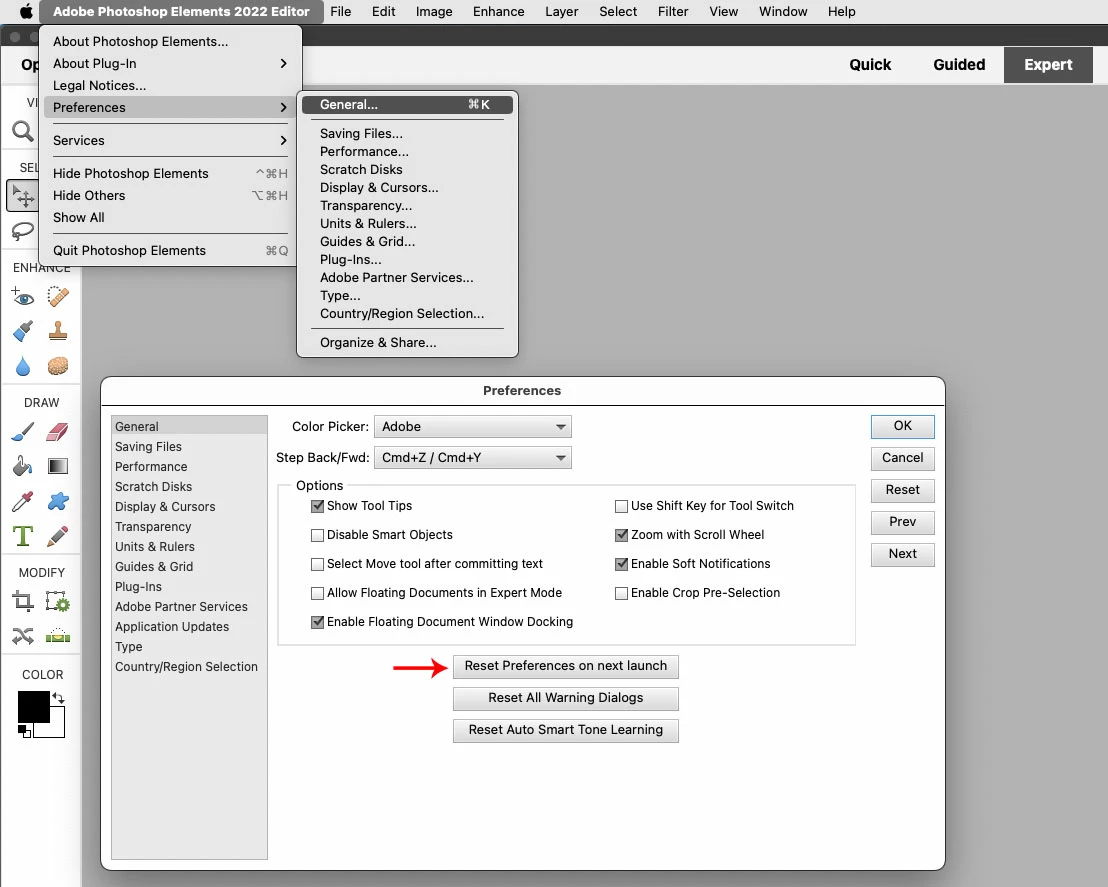This screenshot has height=887, width=1108.
Task: Choose General... in Preferences submenu
Action: [407, 105]
